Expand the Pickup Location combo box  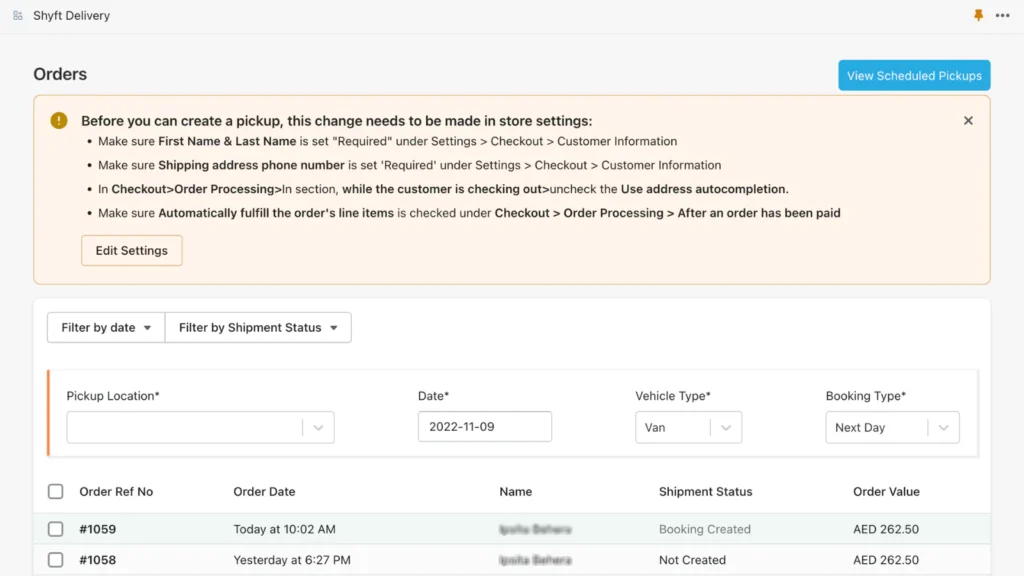pyautogui.click(x=200, y=427)
